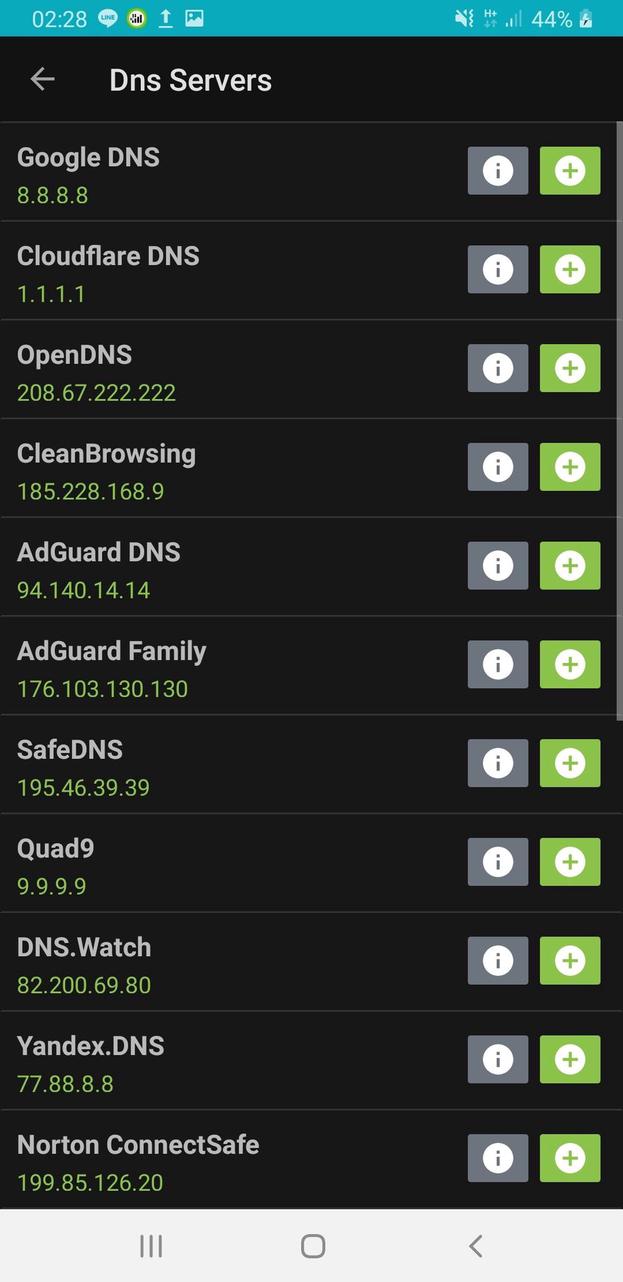View info about AdGuard DNS
Viewport: 623px width, 1282px height.
(497, 565)
